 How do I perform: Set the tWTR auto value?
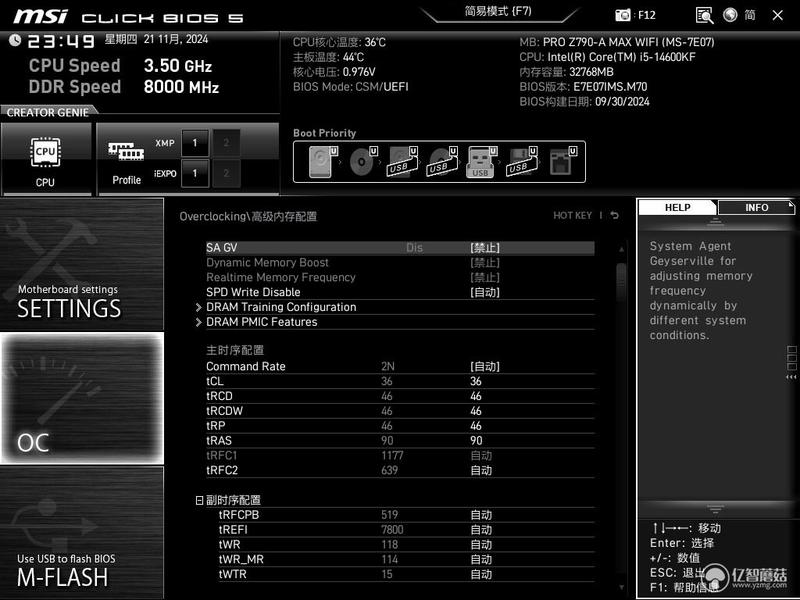481,574
